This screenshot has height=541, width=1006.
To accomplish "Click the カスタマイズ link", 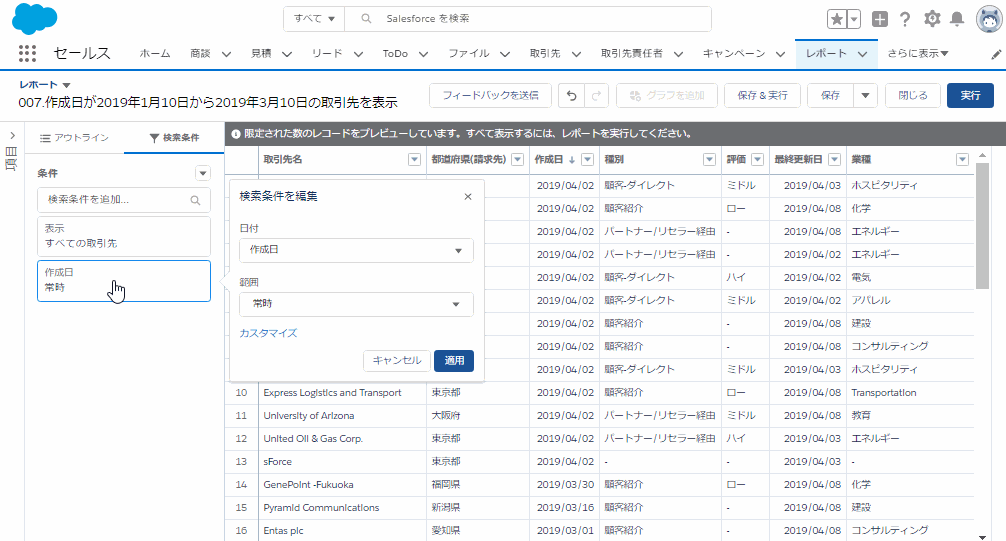I will point(268,333).
